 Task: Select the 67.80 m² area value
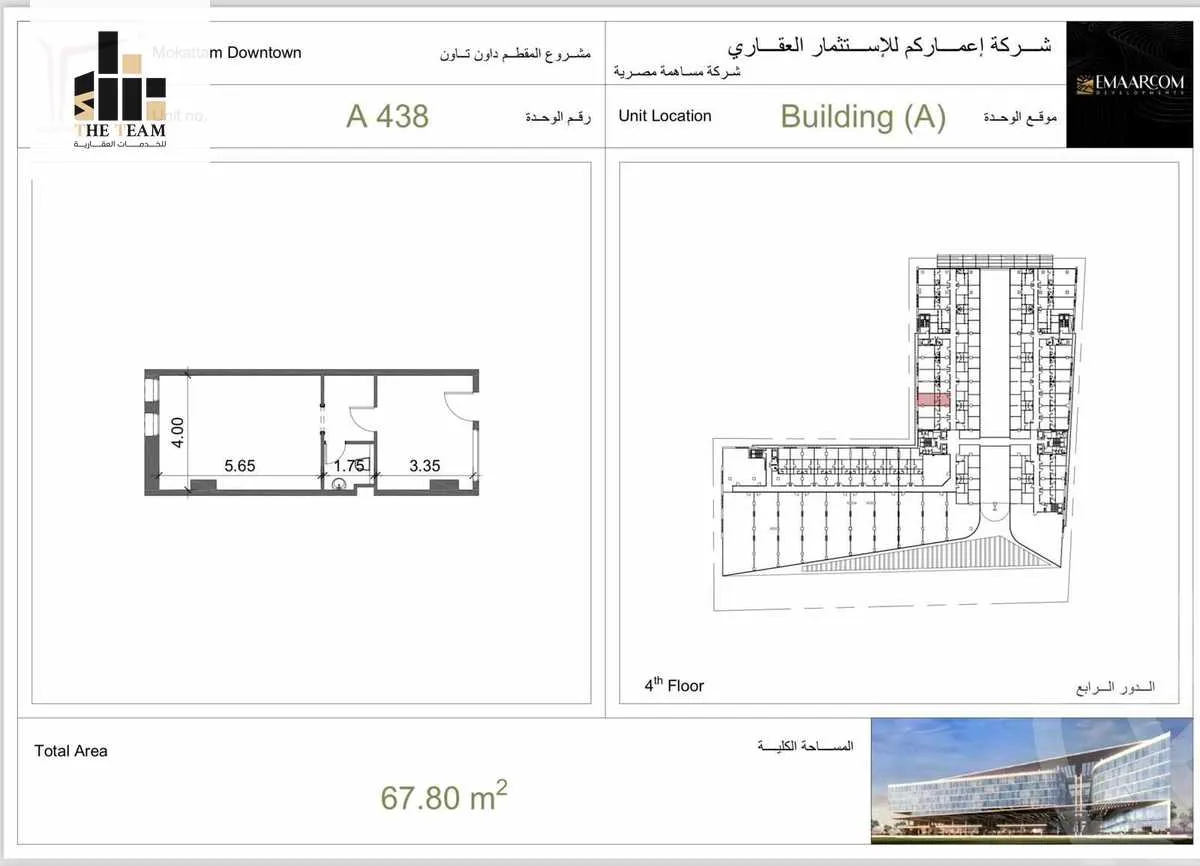(444, 798)
